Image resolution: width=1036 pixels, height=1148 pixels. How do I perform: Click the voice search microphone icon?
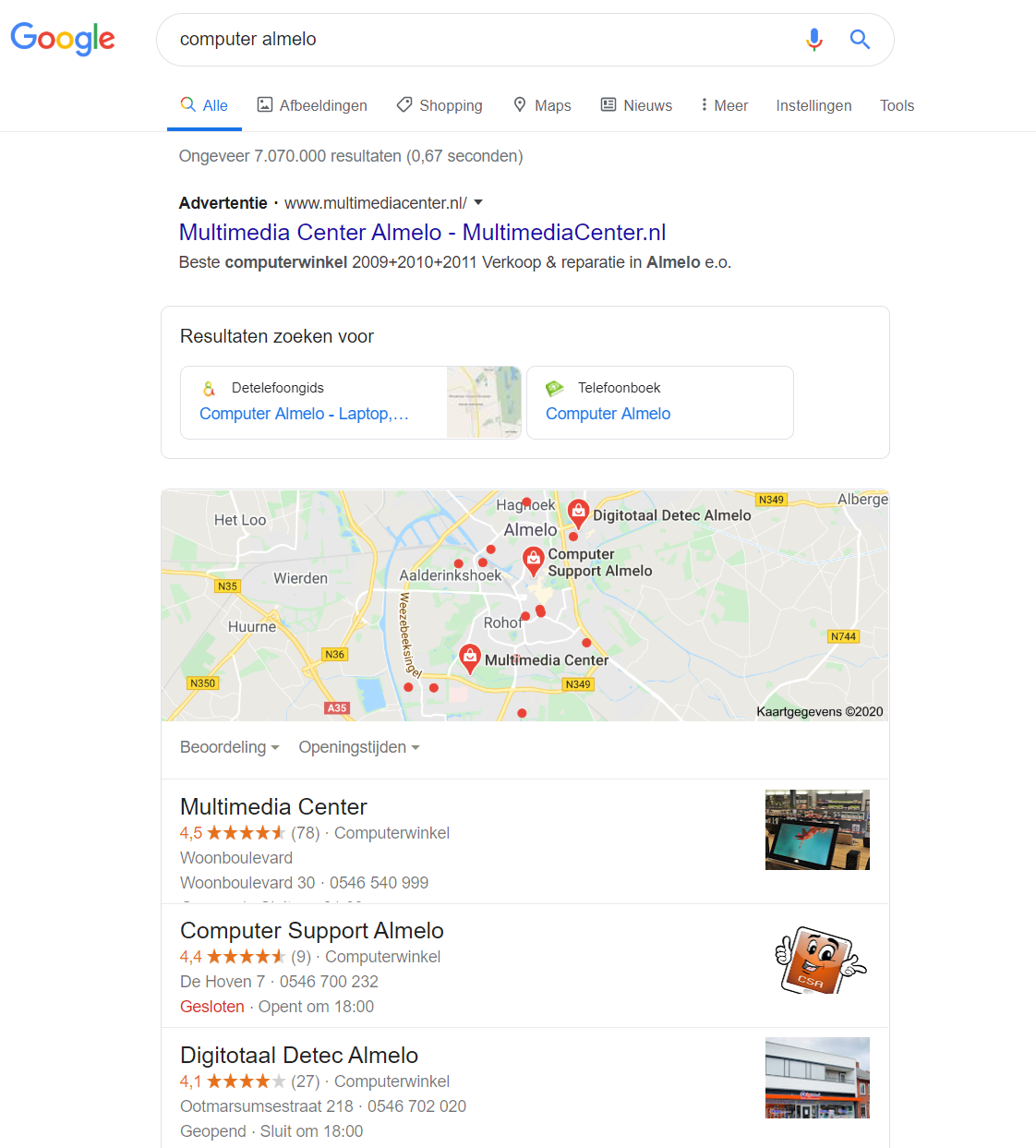[813, 40]
